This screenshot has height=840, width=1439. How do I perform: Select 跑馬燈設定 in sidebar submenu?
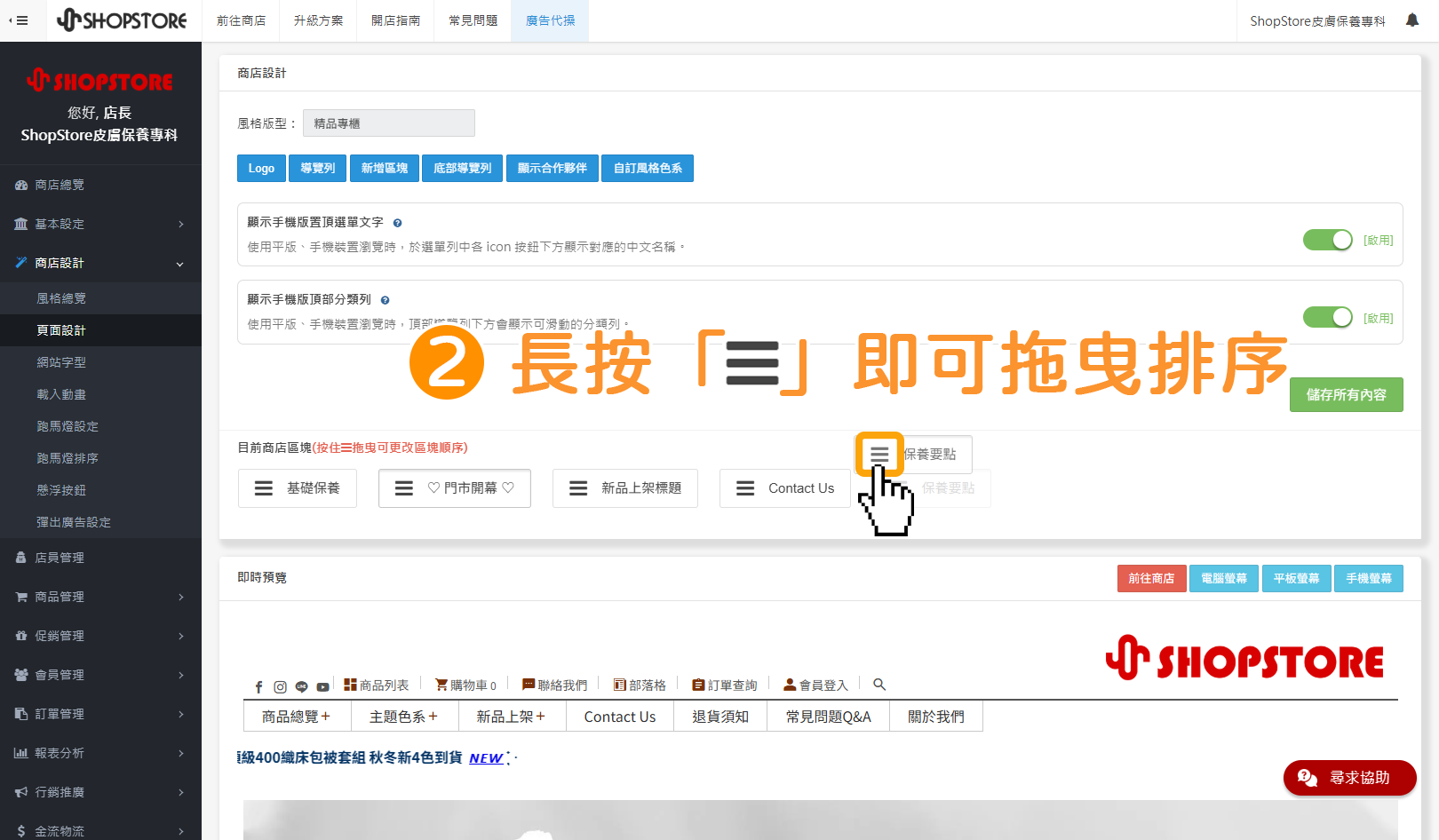[x=68, y=426]
